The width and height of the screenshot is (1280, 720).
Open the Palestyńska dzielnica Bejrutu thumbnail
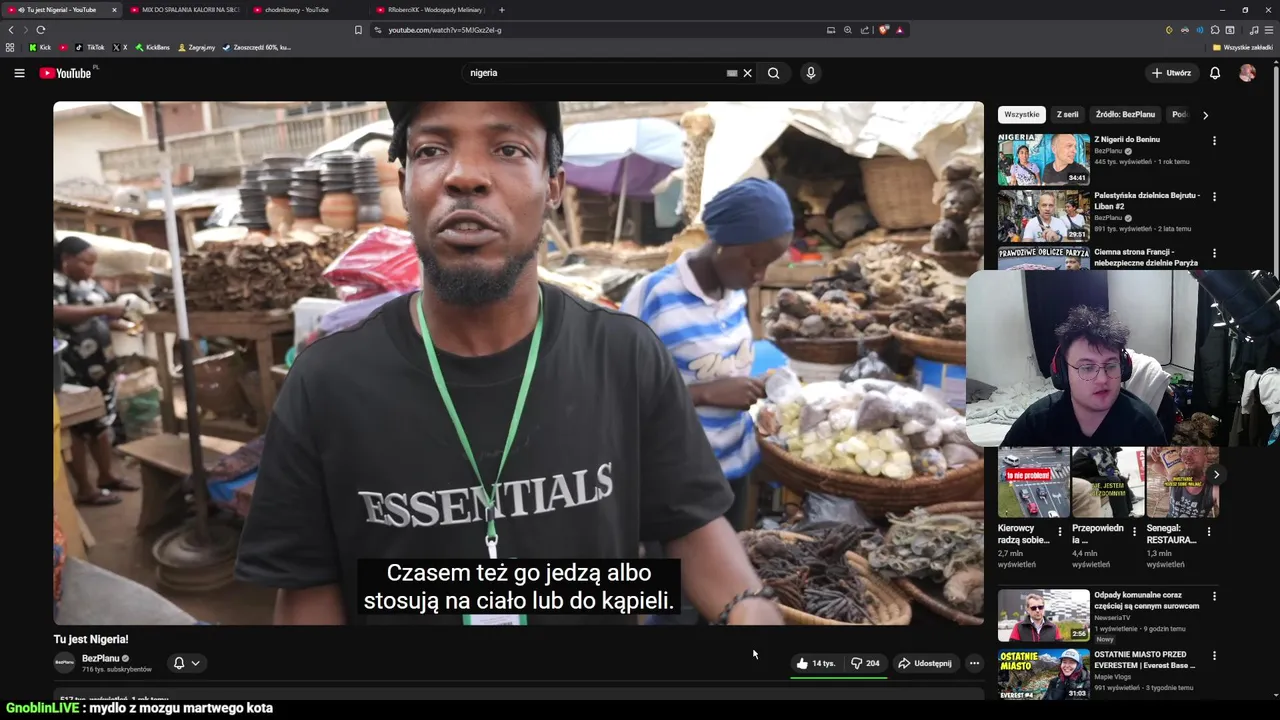tap(1043, 216)
